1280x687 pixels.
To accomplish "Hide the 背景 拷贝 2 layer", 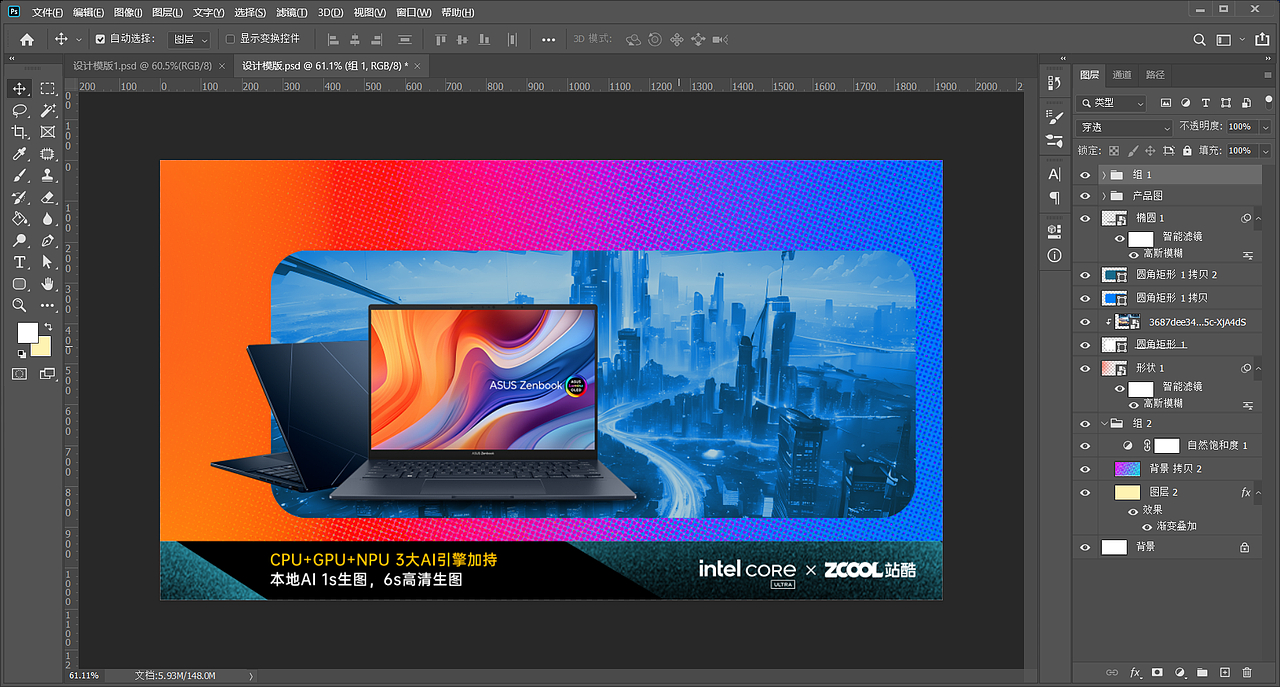I will (1085, 469).
